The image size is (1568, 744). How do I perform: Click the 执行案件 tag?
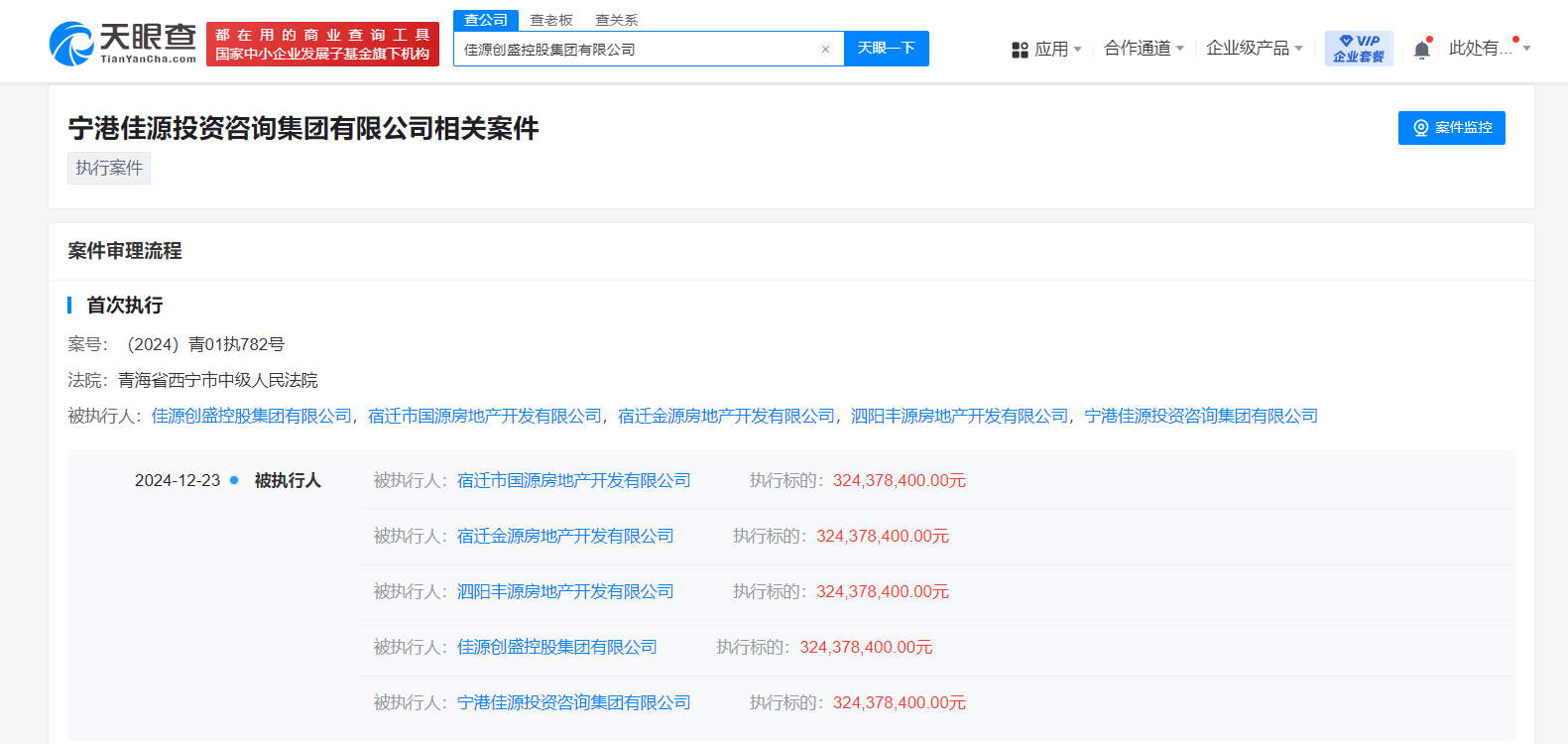[109, 168]
